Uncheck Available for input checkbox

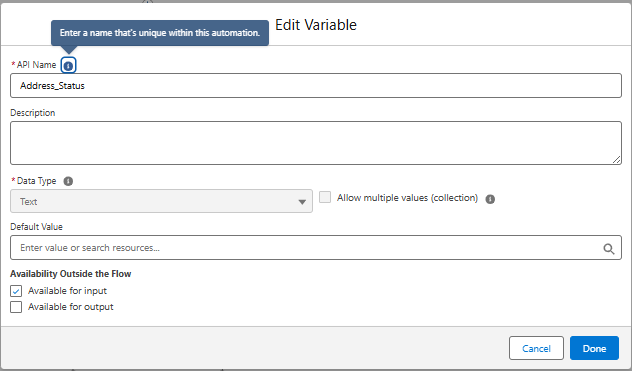point(16,291)
